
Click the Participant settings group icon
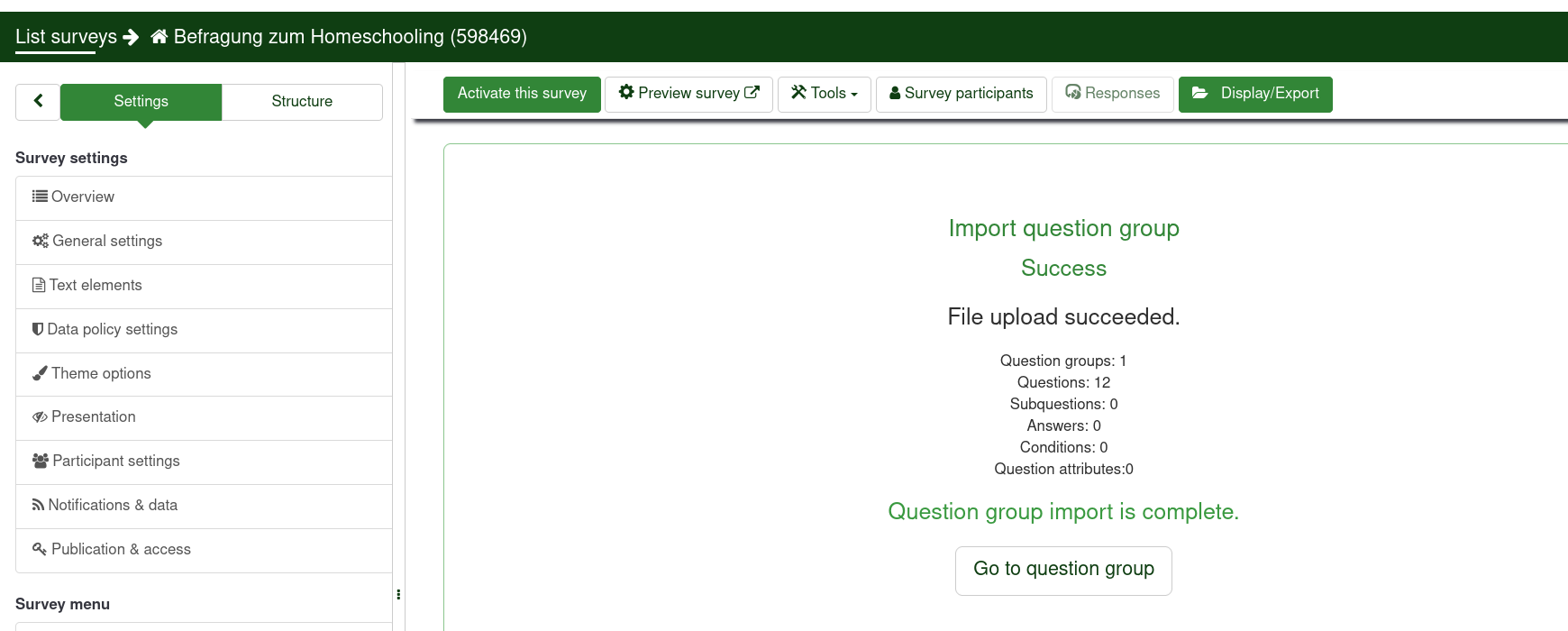tap(41, 461)
